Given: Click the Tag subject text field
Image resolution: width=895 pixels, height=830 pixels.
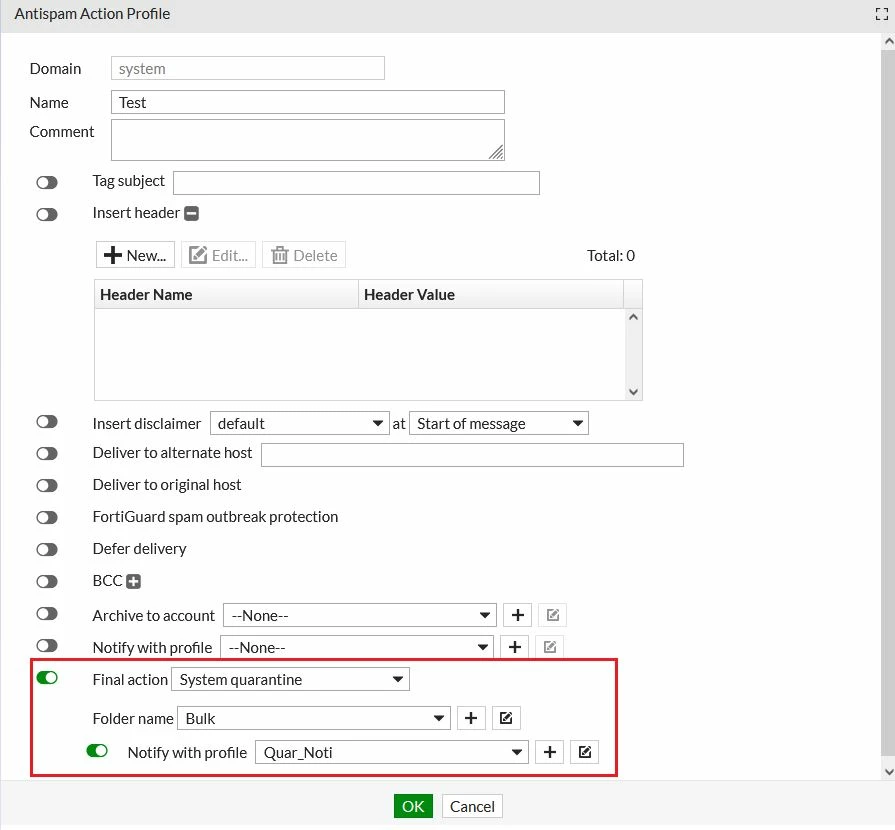Looking at the screenshot, I should point(356,183).
